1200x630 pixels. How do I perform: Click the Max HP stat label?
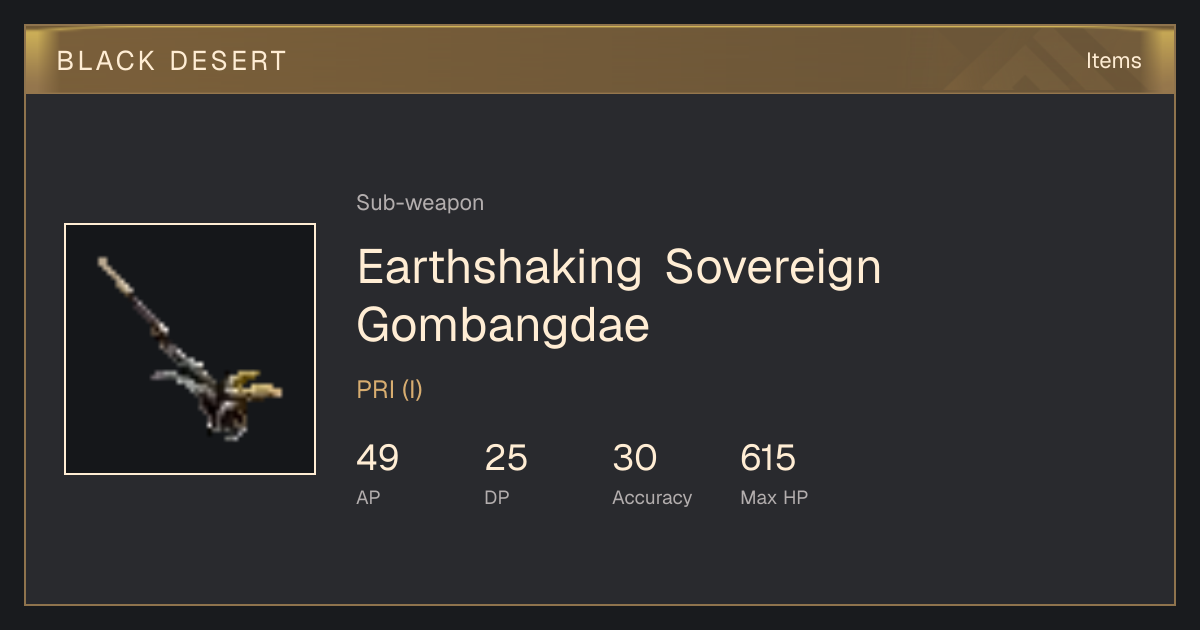(x=774, y=497)
